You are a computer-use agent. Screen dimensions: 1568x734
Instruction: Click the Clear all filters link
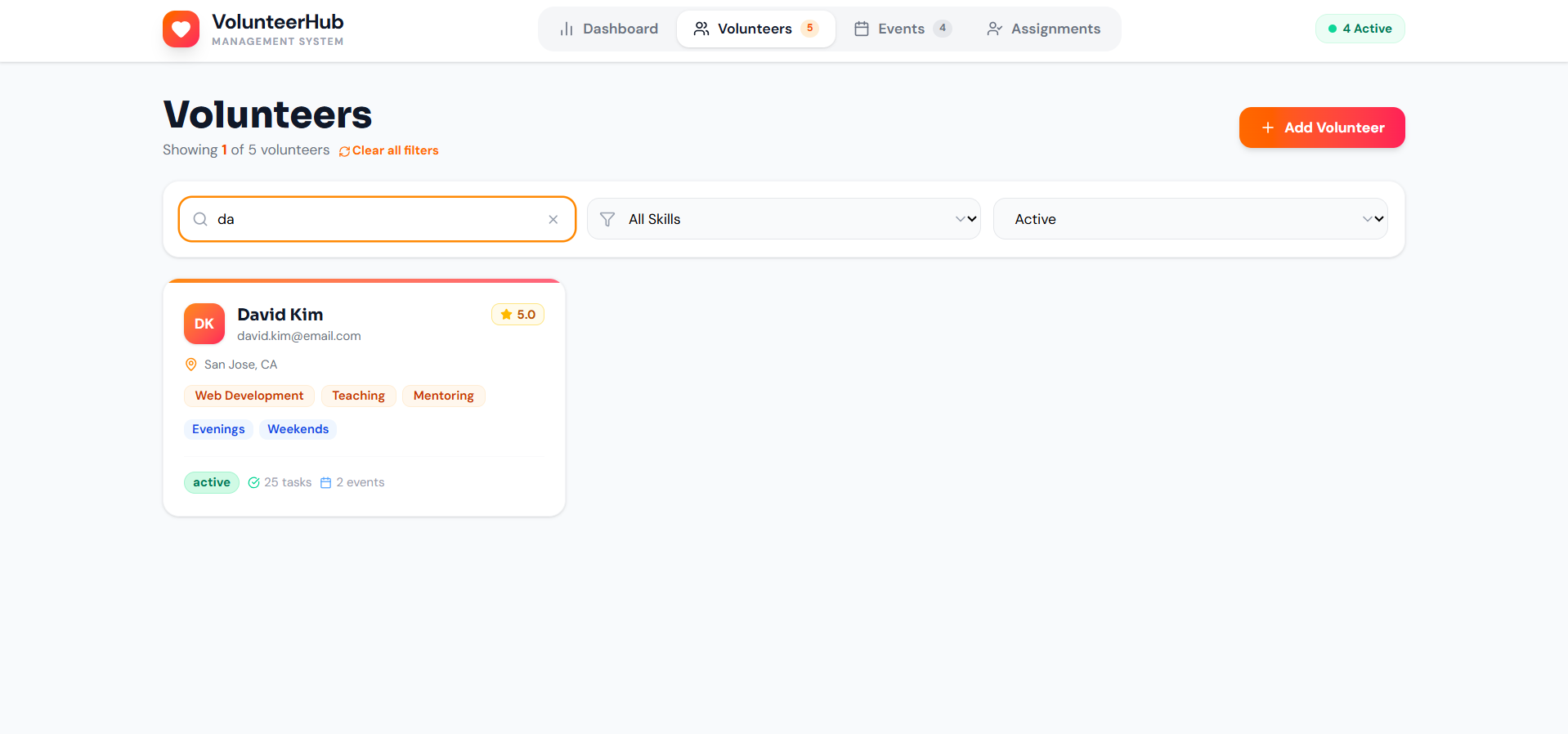pyautogui.click(x=389, y=150)
